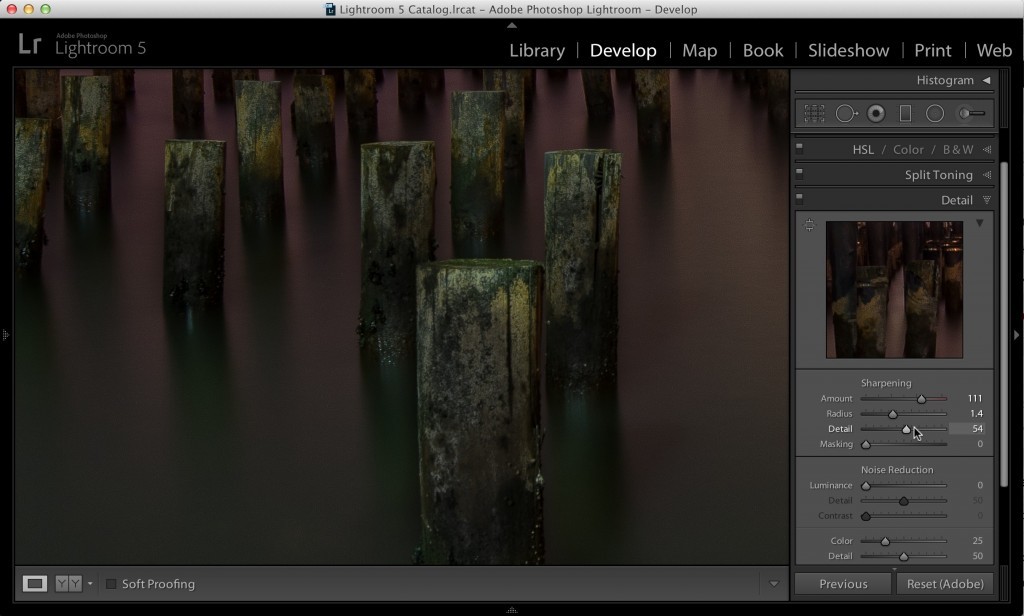
Task: Select the HSL tab in panel header
Action: 863,150
